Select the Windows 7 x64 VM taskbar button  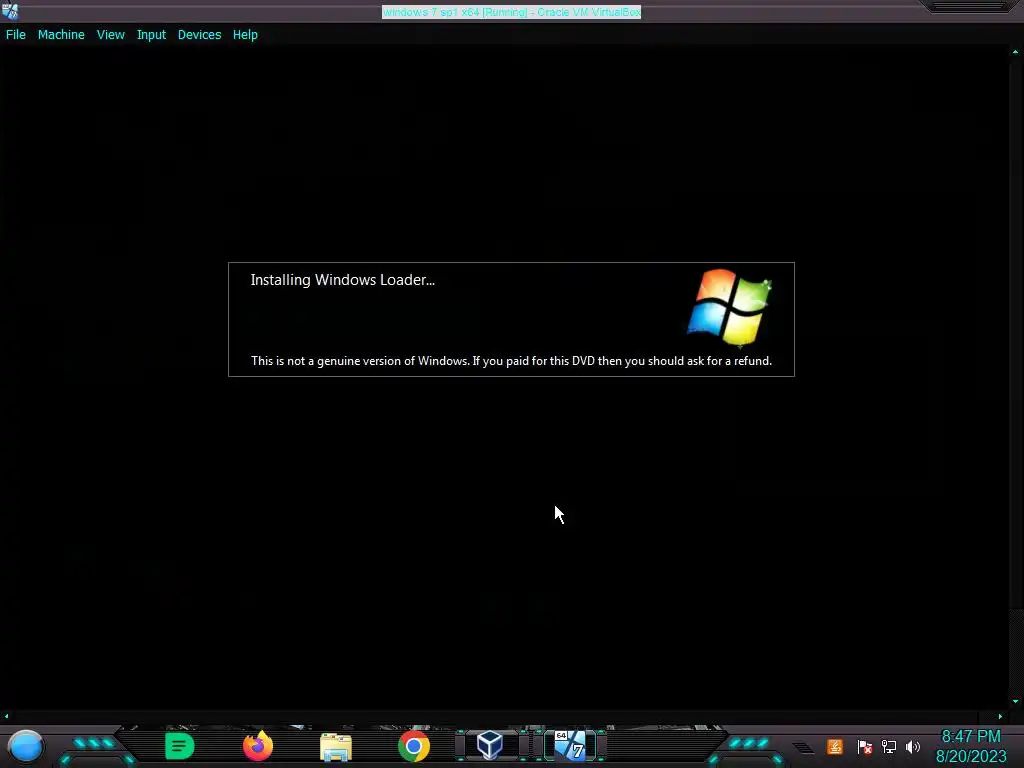(569, 745)
